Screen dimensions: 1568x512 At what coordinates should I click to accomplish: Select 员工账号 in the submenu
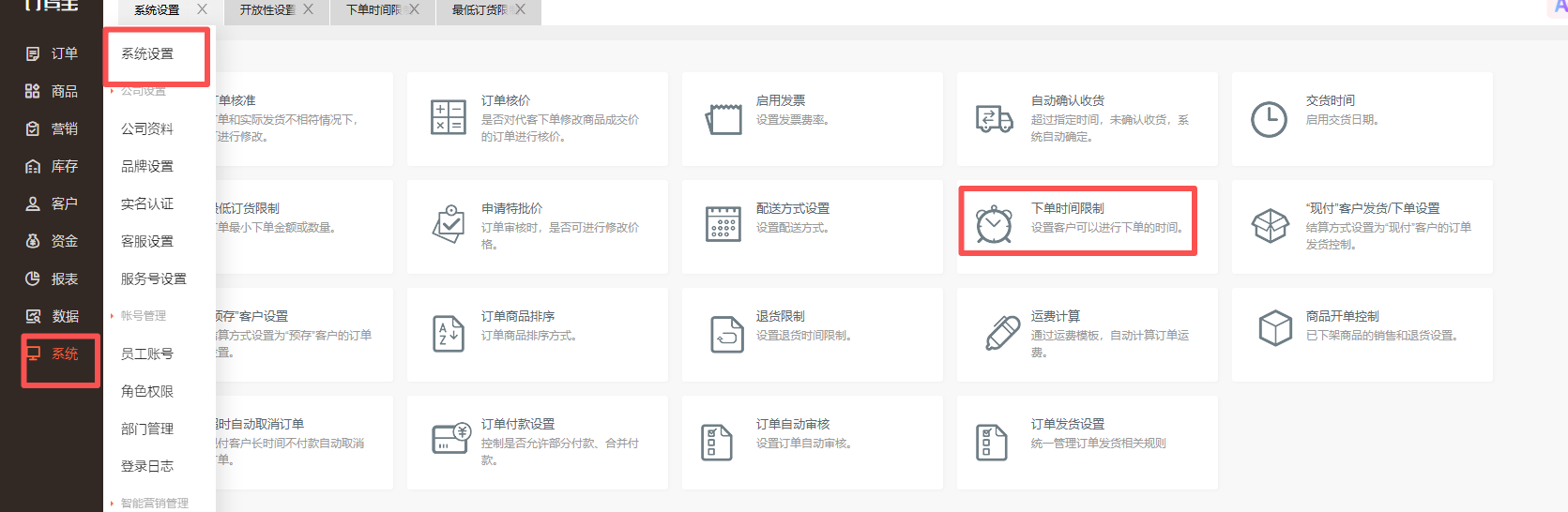pos(147,354)
